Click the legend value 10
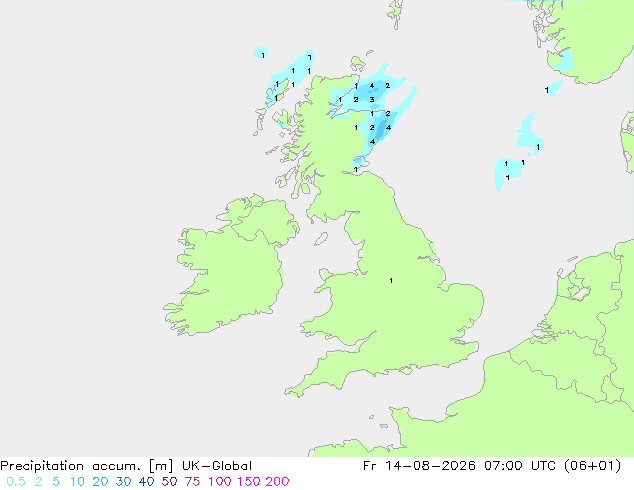The height and width of the screenshot is (490, 634). pyautogui.click(x=77, y=482)
